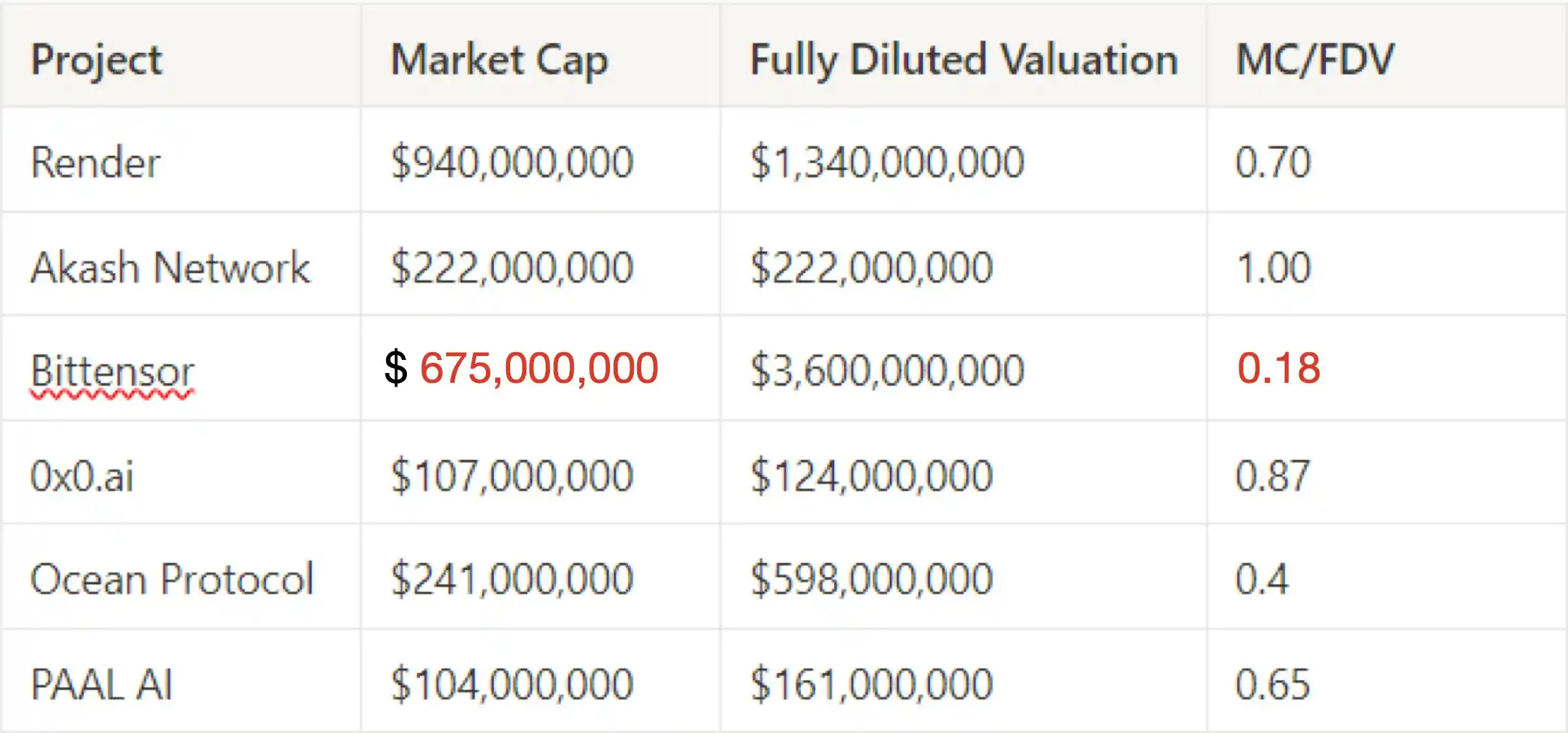This screenshot has height=733, width=1568.
Task: Select the Render project cell
Action: pos(95,162)
